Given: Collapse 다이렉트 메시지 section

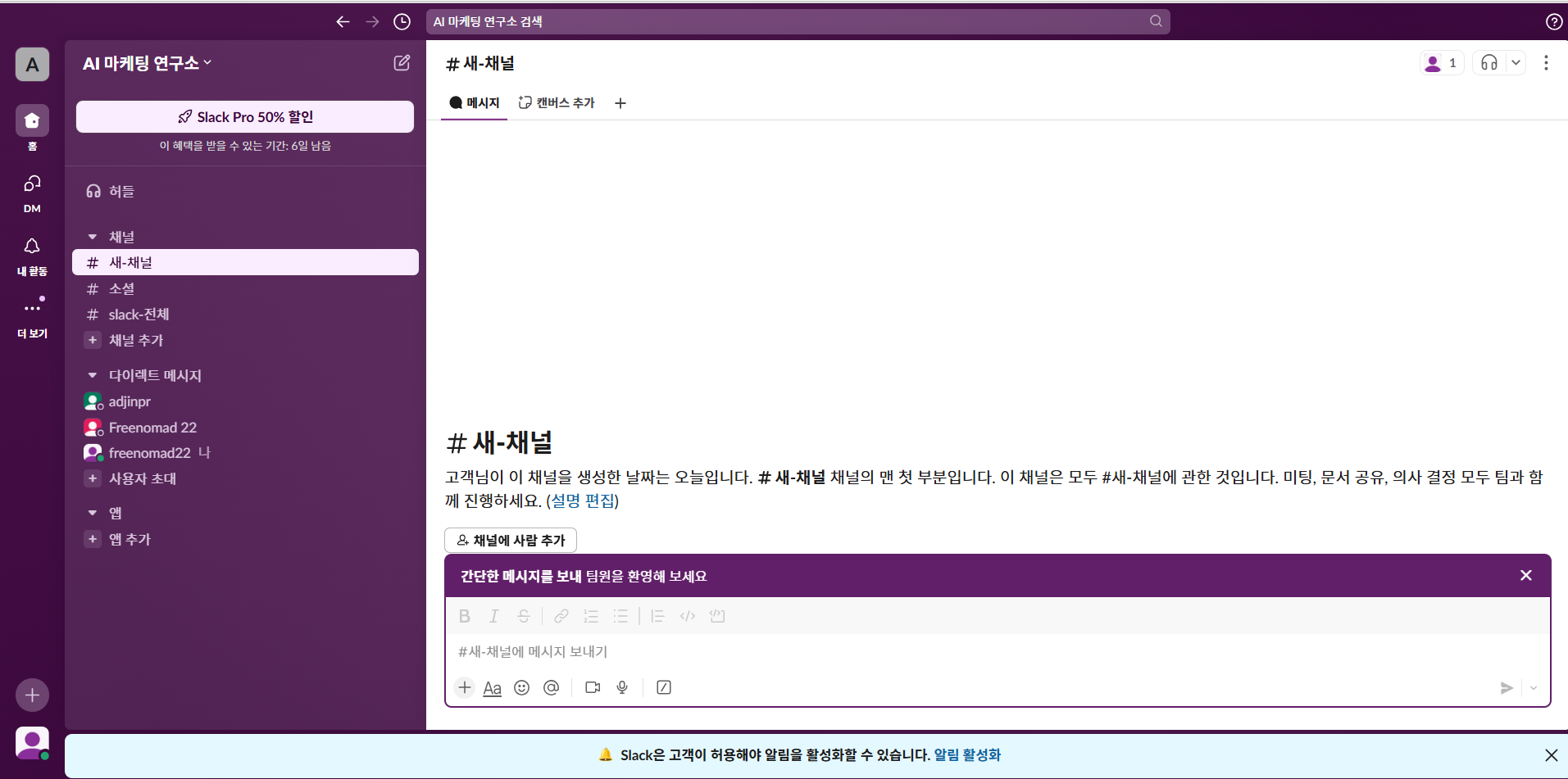Looking at the screenshot, I should click(x=92, y=375).
